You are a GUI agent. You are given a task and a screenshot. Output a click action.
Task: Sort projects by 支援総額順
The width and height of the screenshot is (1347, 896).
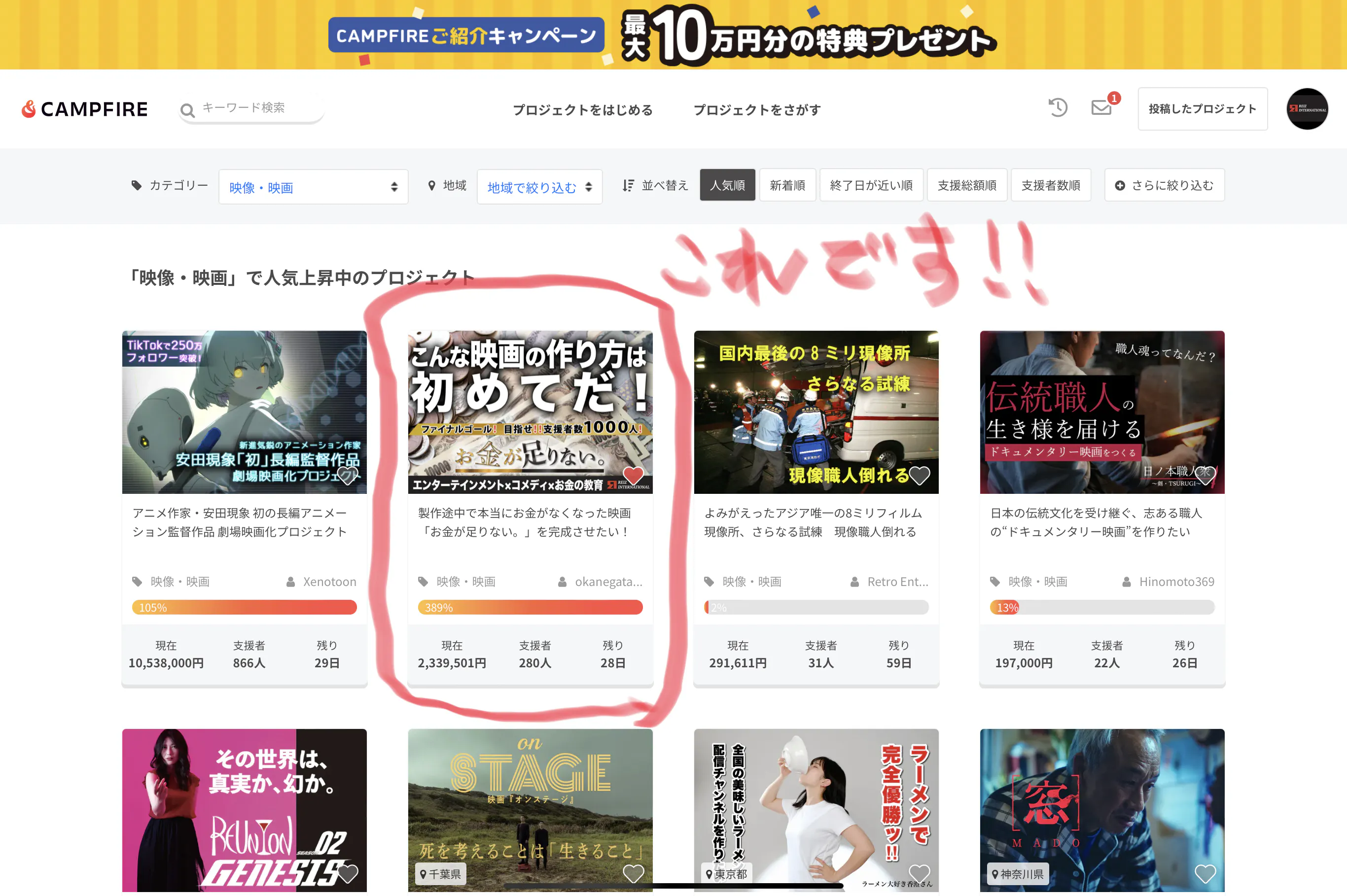[x=966, y=185]
